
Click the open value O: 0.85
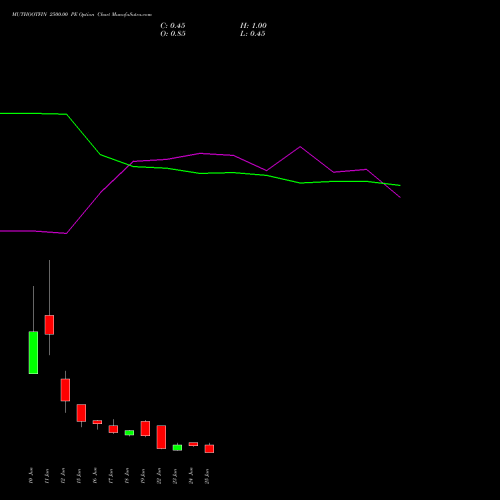pyautogui.click(x=173, y=34)
